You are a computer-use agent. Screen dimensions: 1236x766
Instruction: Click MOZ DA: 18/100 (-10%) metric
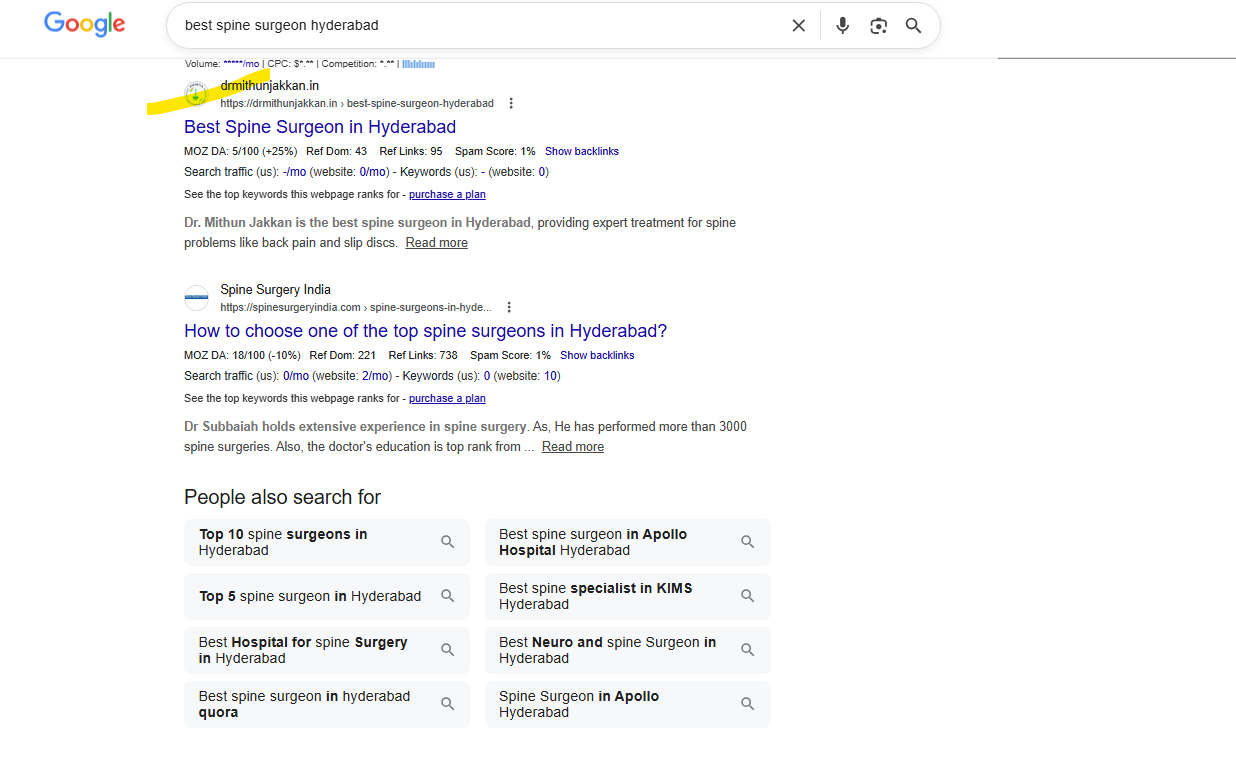click(x=241, y=355)
